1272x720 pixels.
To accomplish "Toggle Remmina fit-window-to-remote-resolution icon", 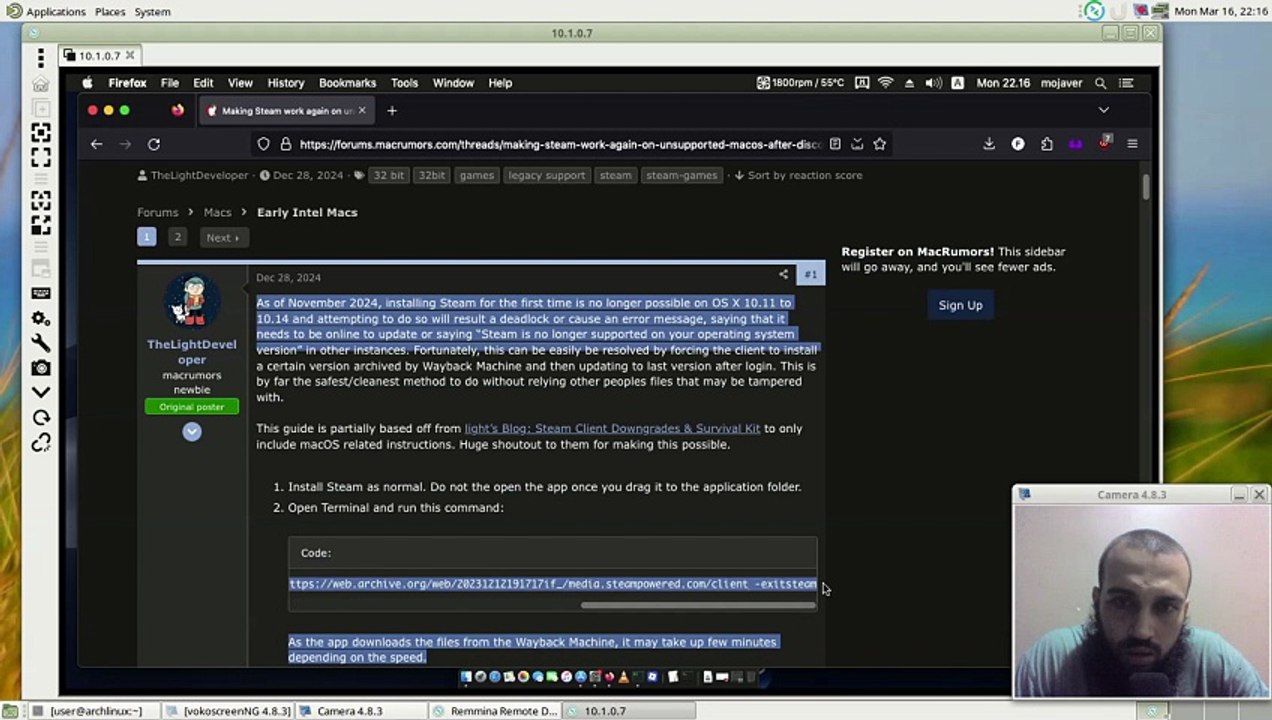I will (x=41, y=133).
